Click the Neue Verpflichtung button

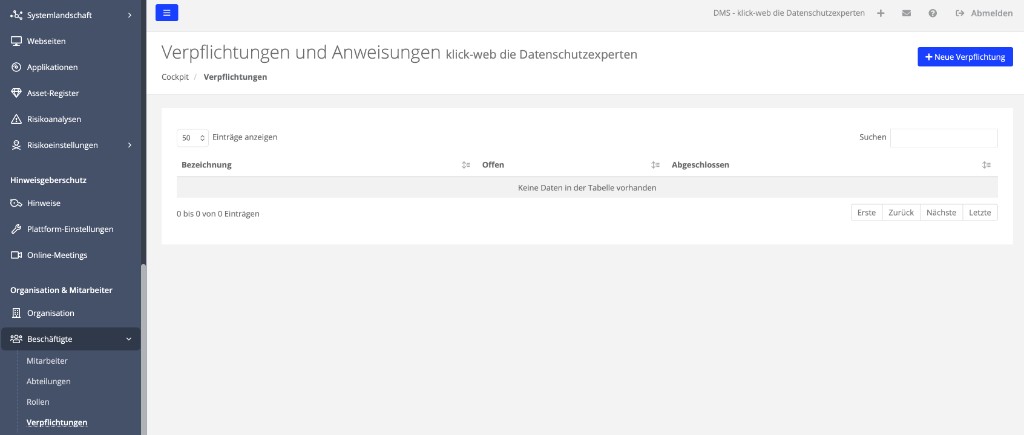click(965, 57)
